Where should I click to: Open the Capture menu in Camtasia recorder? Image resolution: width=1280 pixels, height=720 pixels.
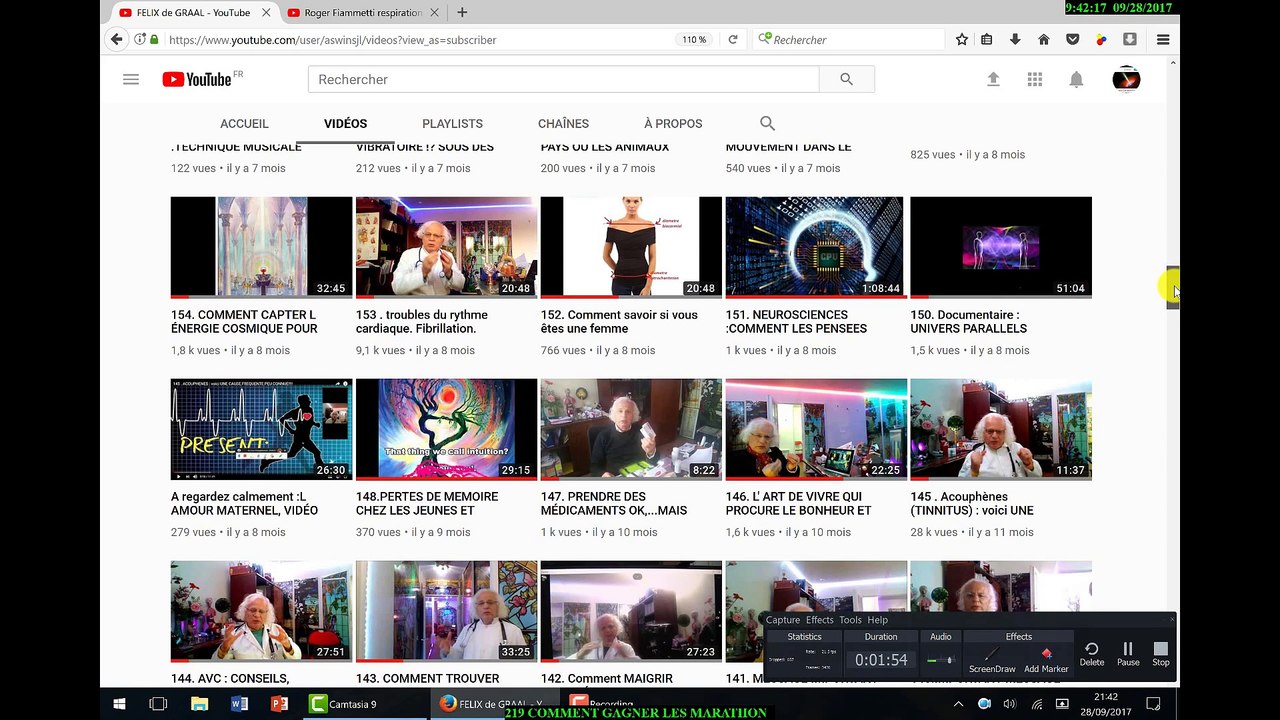point(783,620)
